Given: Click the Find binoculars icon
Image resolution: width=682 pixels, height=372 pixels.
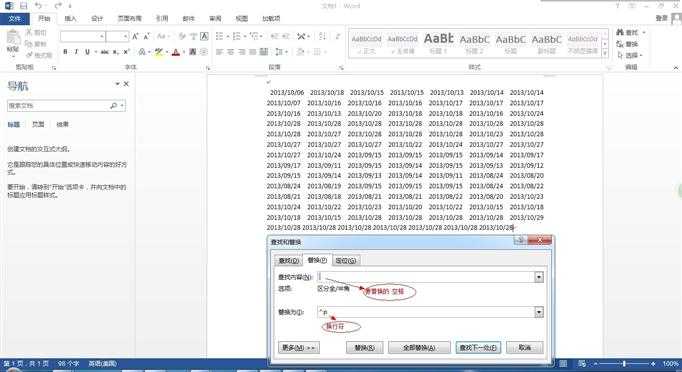Looking at the screenshot, I should click(x=620, y=32).
